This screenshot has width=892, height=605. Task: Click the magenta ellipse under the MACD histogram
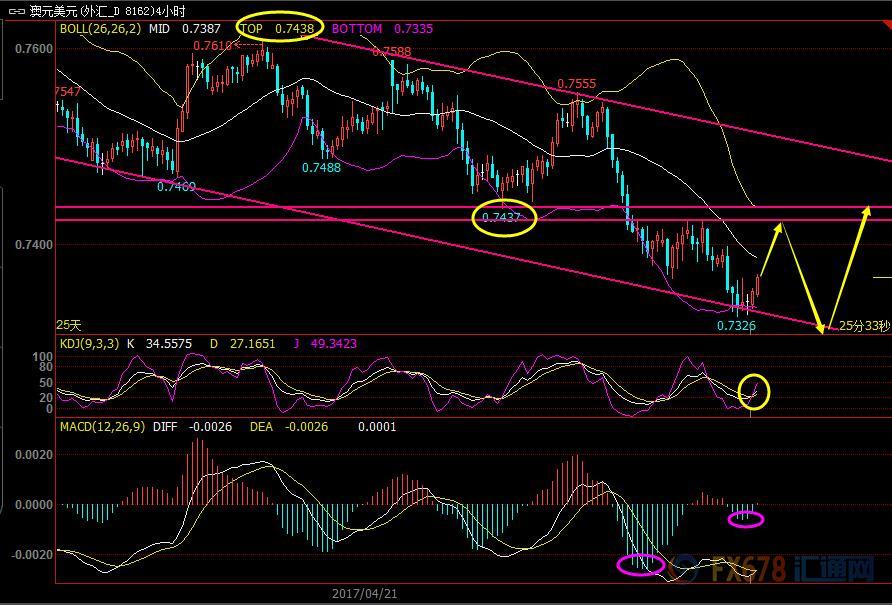point(746,519)
